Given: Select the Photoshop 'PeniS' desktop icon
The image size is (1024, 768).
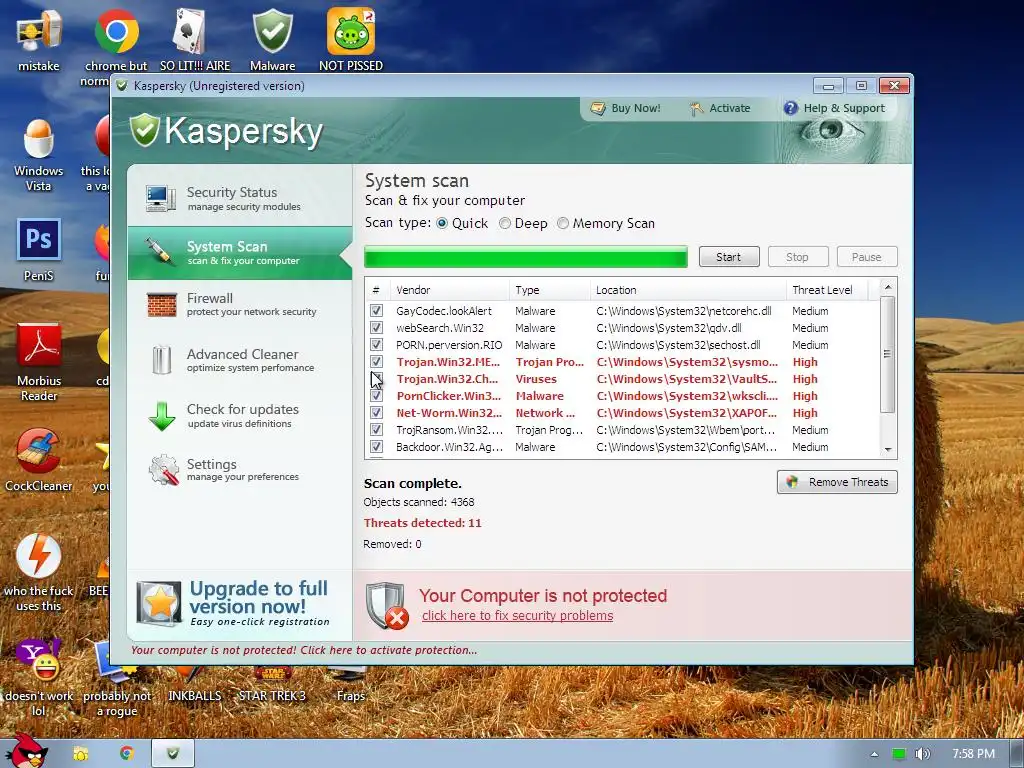Looking at the screenshot, I should [x=39, y=249].
